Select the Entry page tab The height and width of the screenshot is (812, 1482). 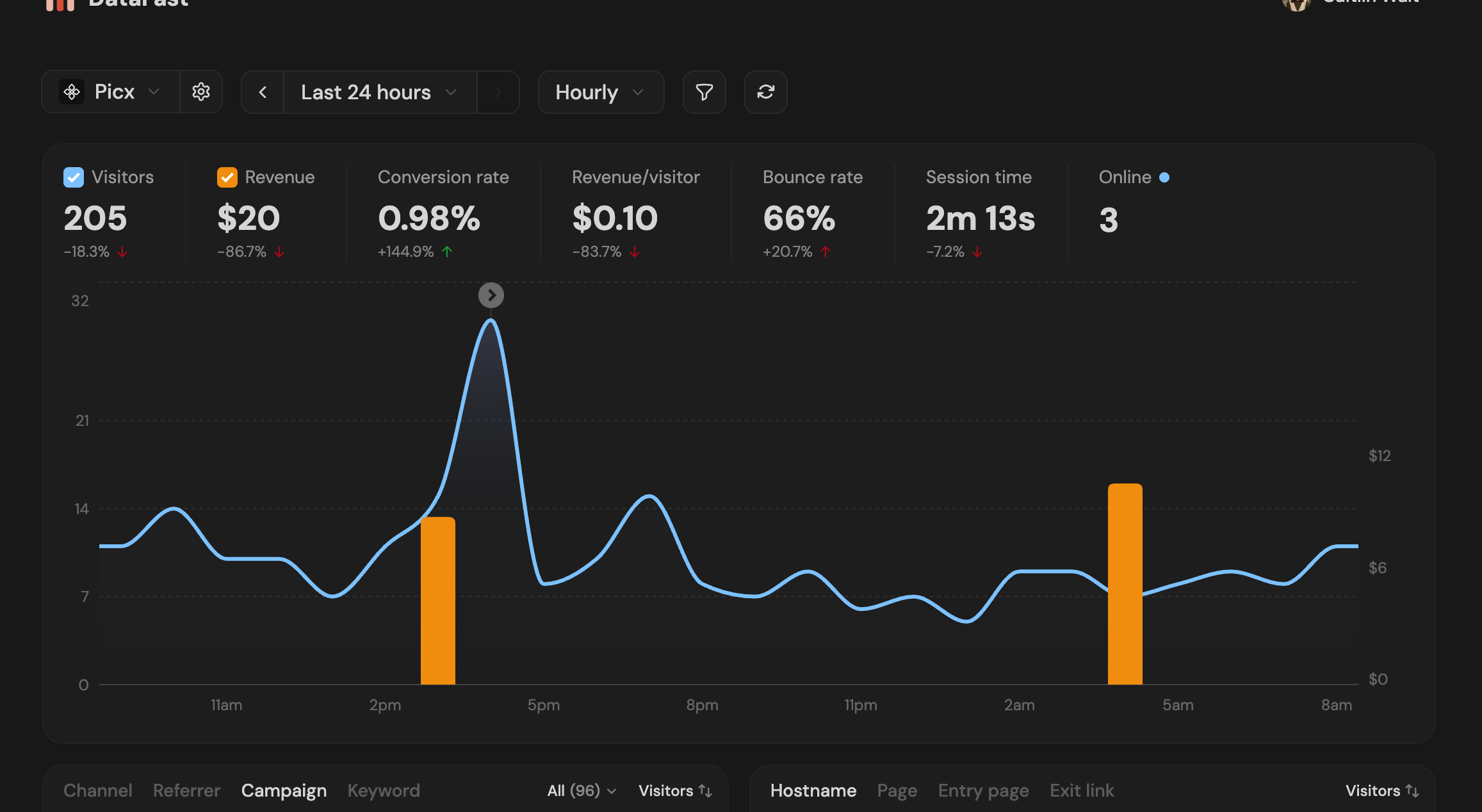(983, 791)
